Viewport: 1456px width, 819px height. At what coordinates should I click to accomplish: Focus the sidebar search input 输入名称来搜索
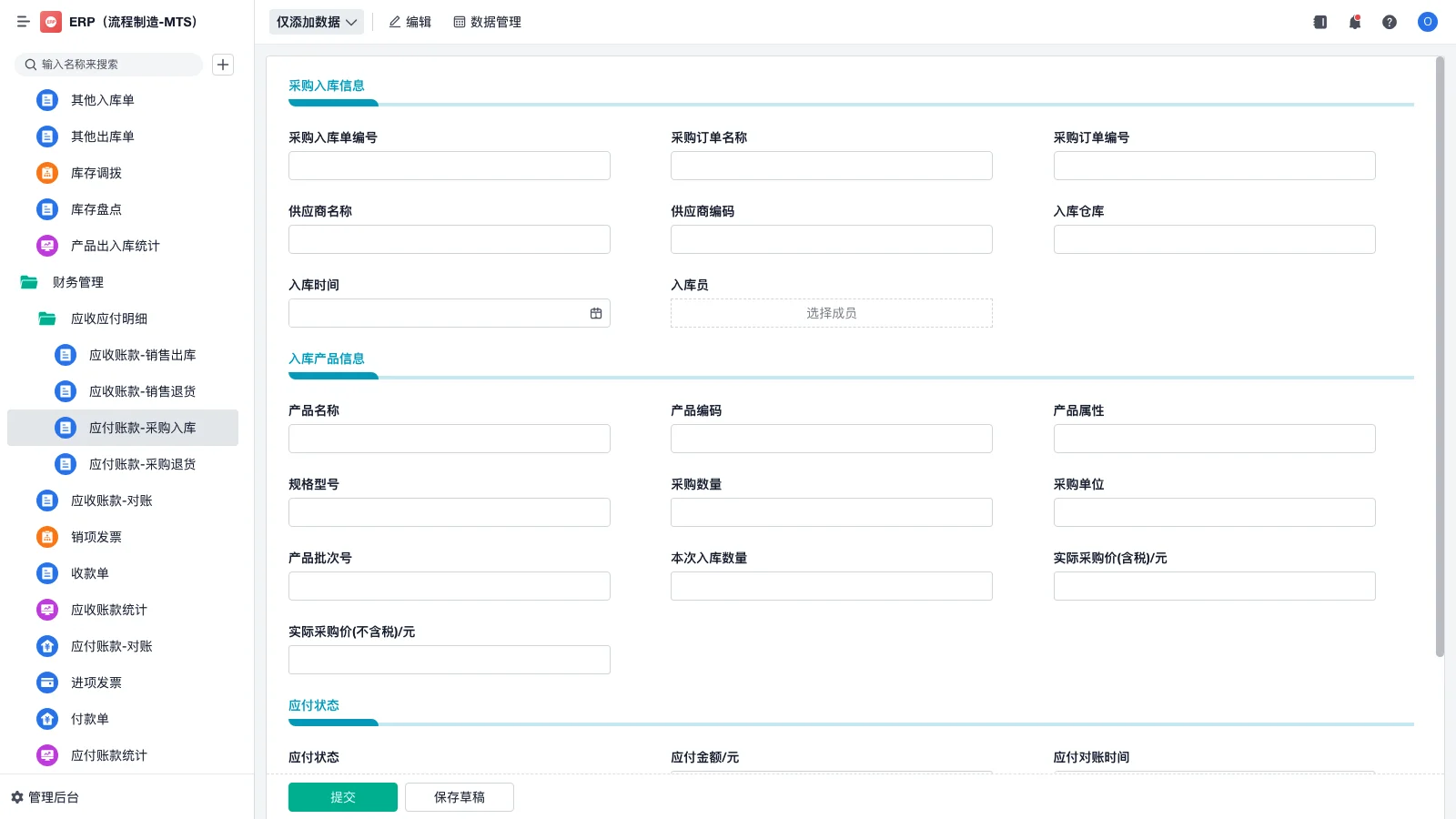[x=109, y=65]
